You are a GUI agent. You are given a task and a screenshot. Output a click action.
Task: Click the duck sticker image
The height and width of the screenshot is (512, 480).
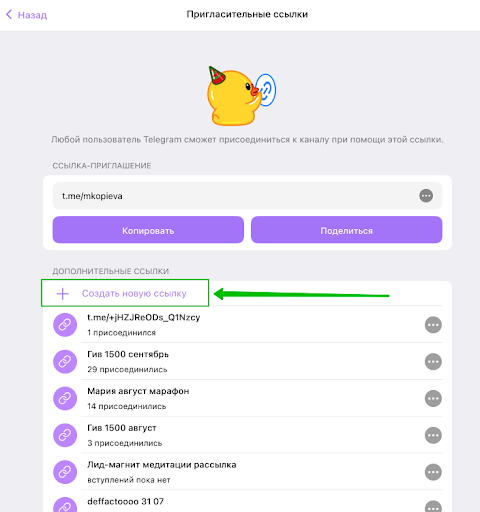pyautogui.click(x=242, y=96)
